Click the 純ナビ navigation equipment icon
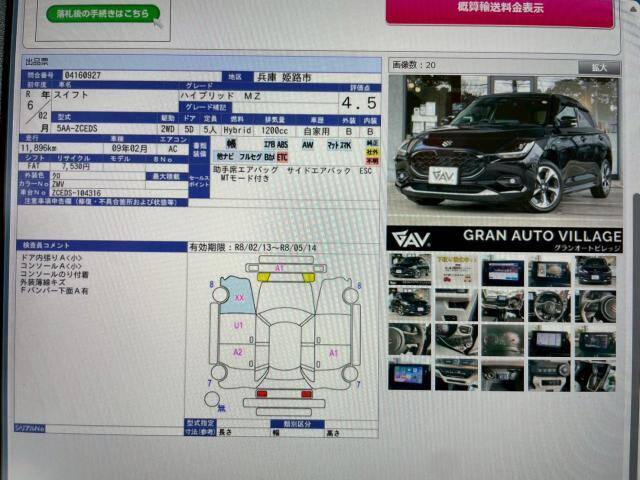 click(225, 157)
